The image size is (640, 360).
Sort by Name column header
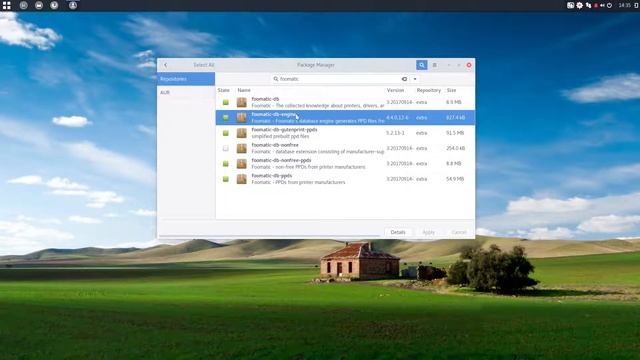pos(244,90)
